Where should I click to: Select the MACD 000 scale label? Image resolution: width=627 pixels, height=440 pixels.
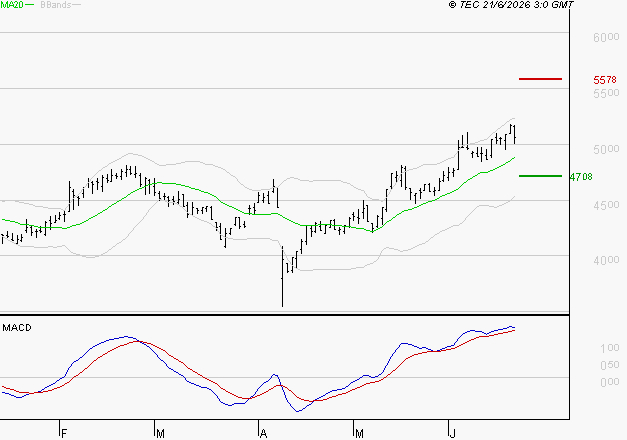(x=610, y=382)
